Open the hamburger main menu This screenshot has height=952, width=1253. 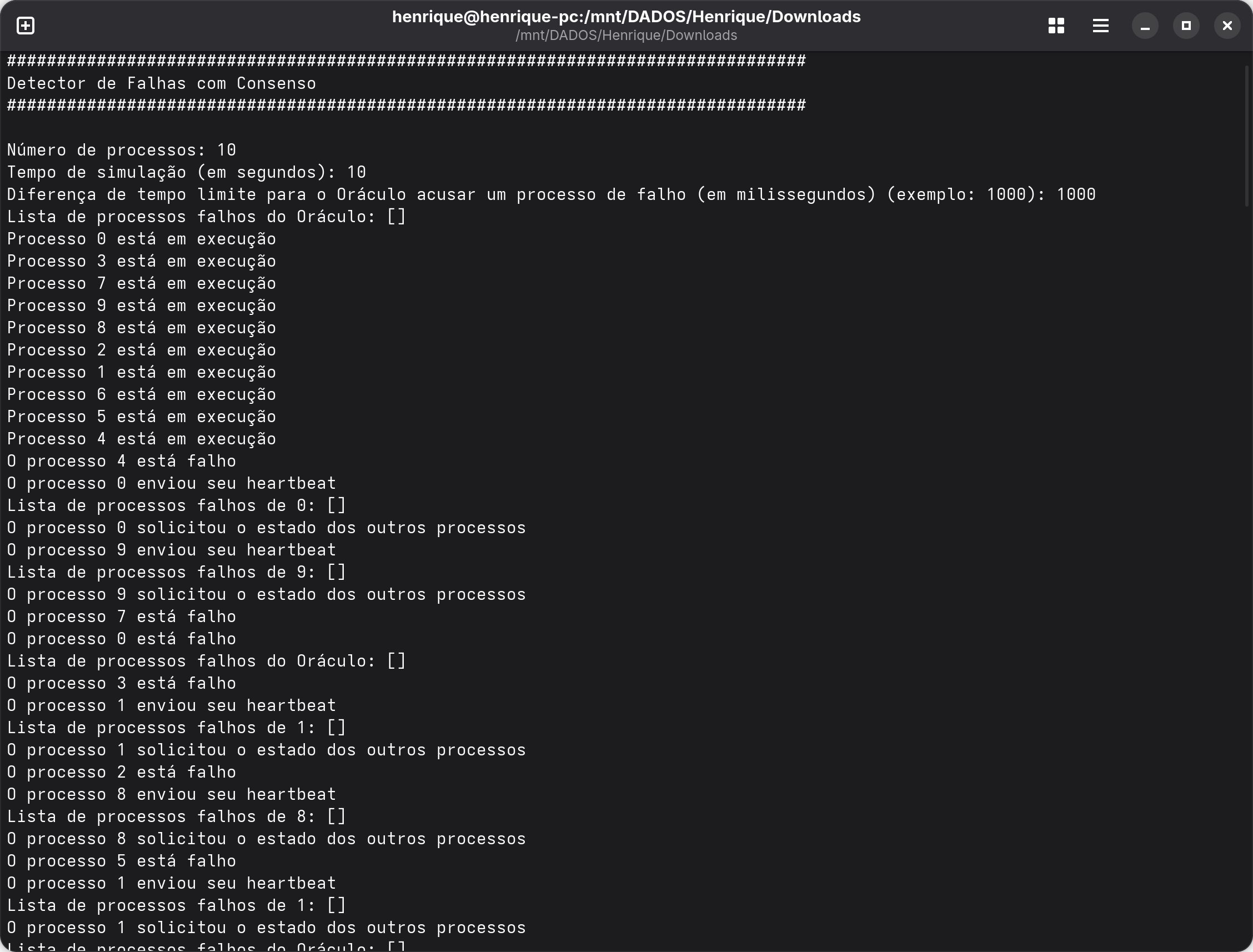tap(1100, 26)
